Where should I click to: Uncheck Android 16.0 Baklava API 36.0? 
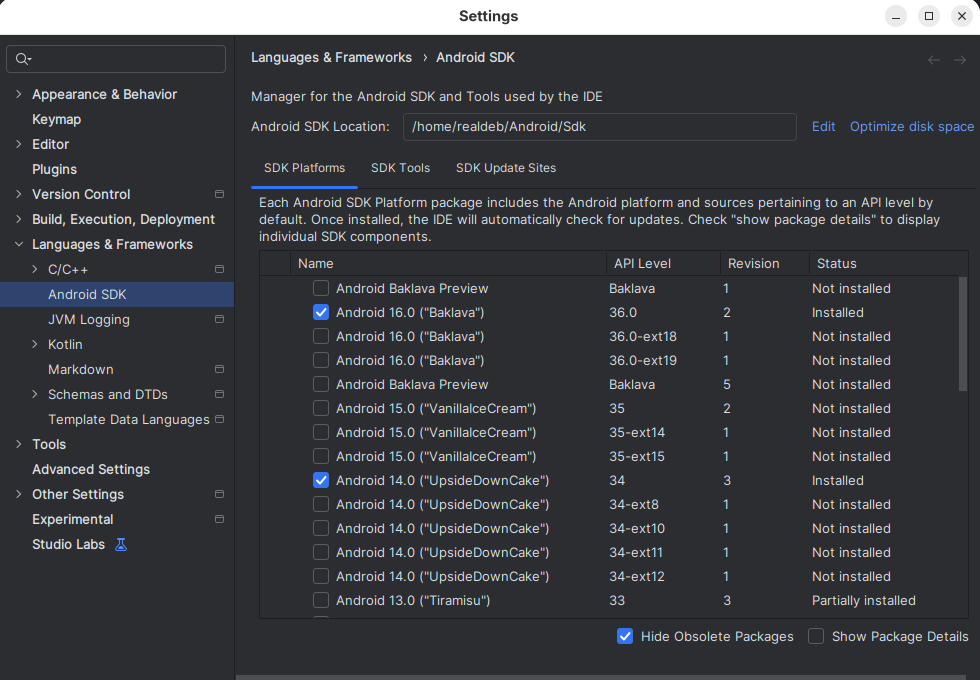point(321,312)
